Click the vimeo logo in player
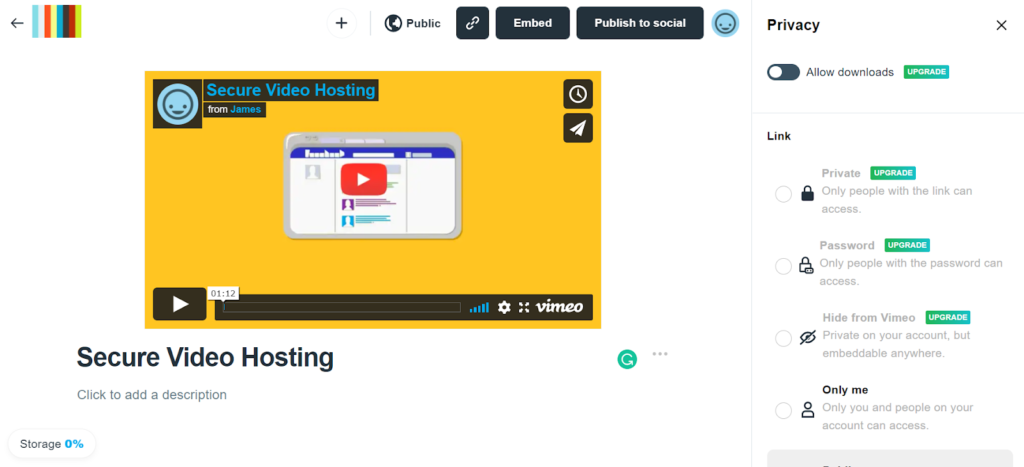The height and width of the screenshot is (467, 1024). pos(560,306)
